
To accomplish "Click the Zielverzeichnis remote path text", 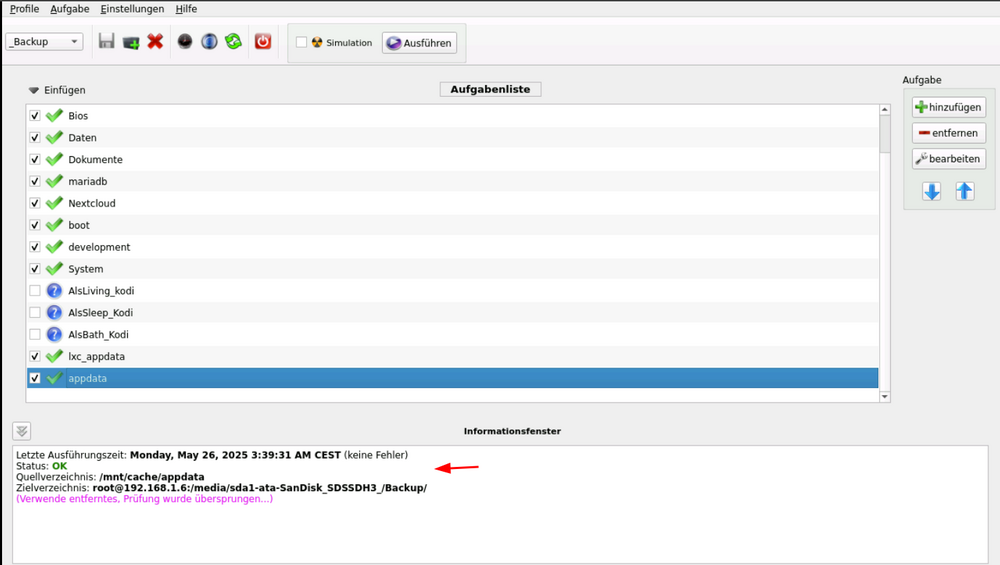I will pos(260,488).
